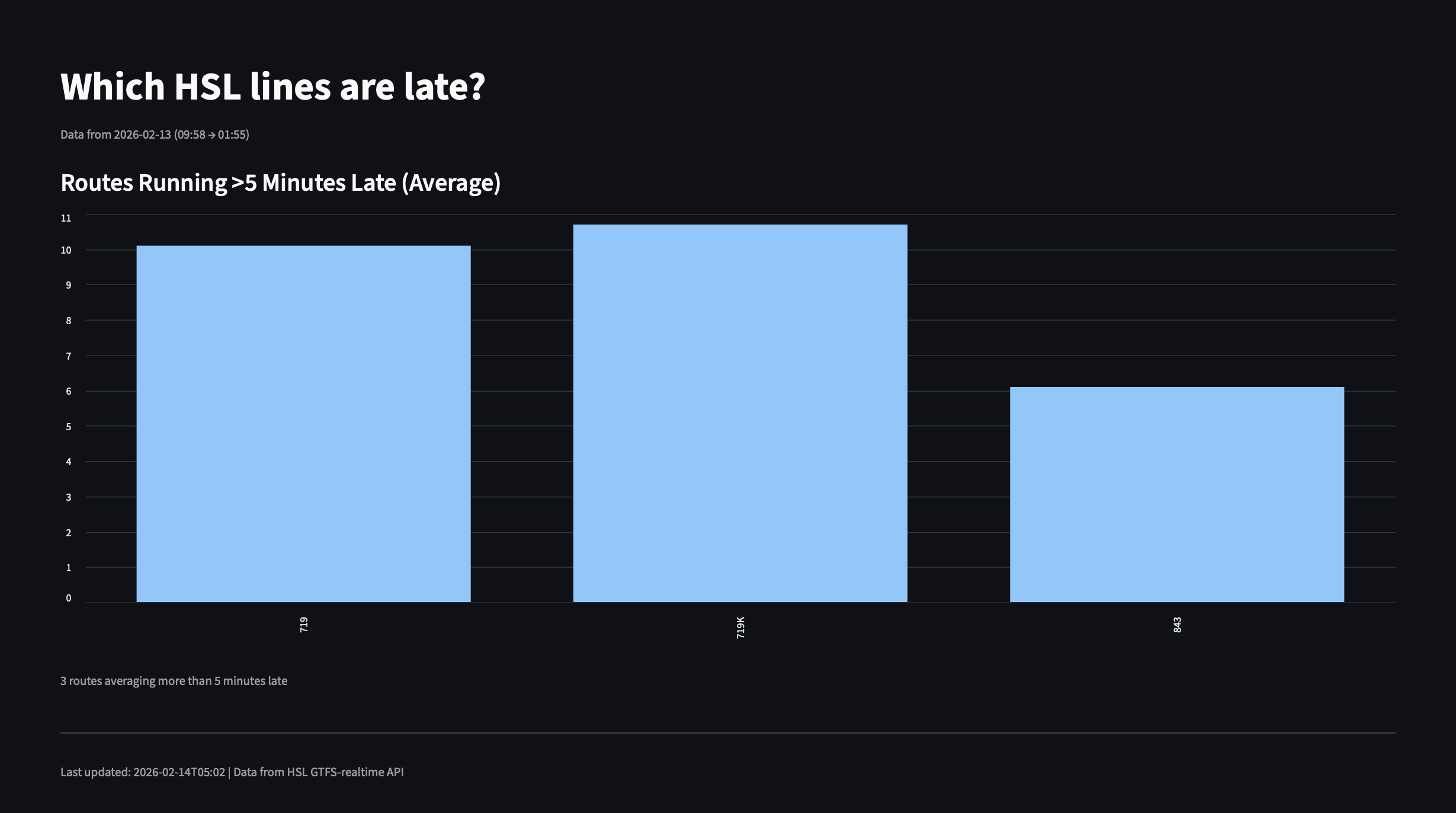
Task: Click the y-axis label 11
Action: [x=66, y=218]
